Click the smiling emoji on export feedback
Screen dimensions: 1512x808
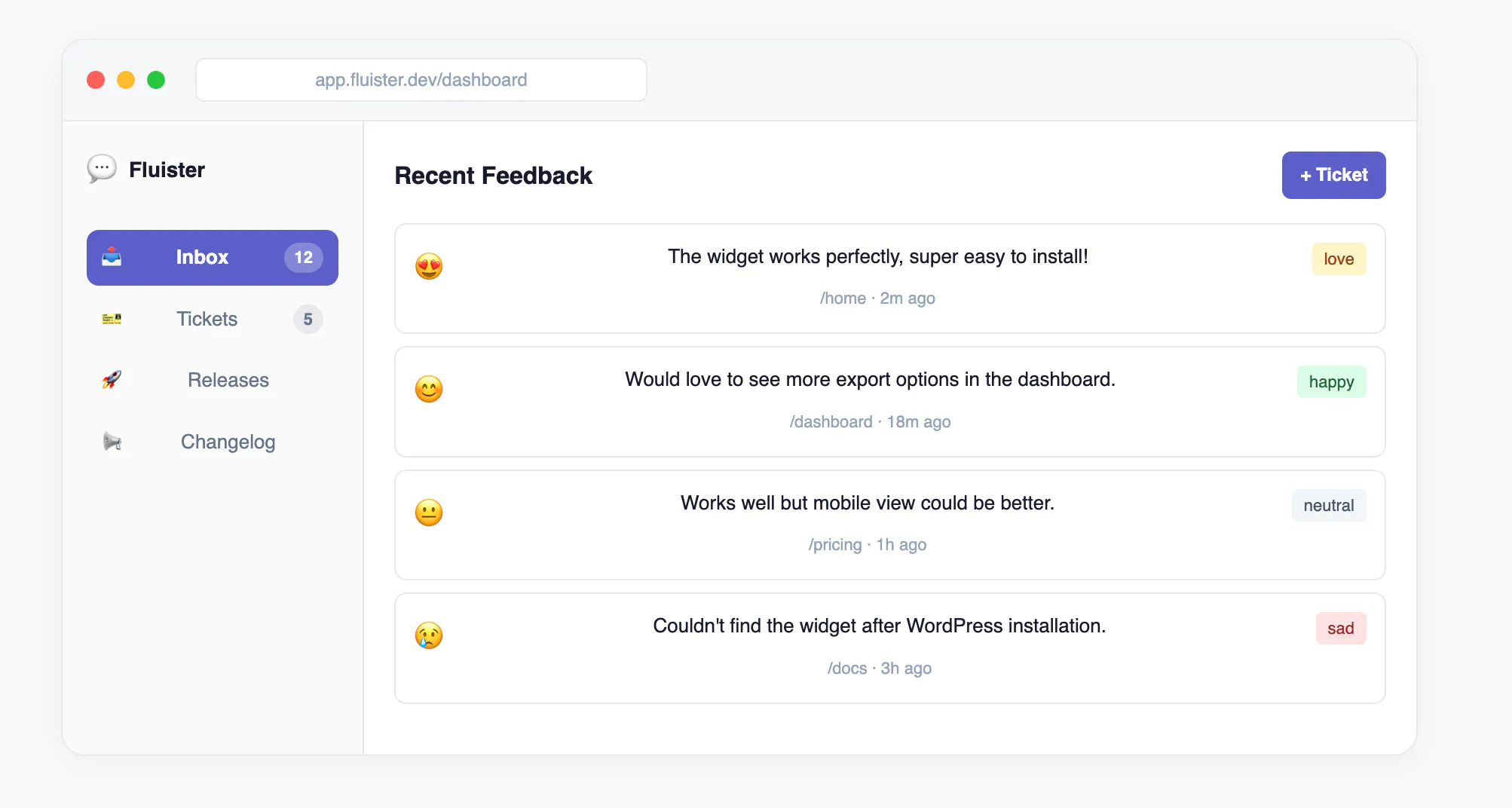point(429,389)
